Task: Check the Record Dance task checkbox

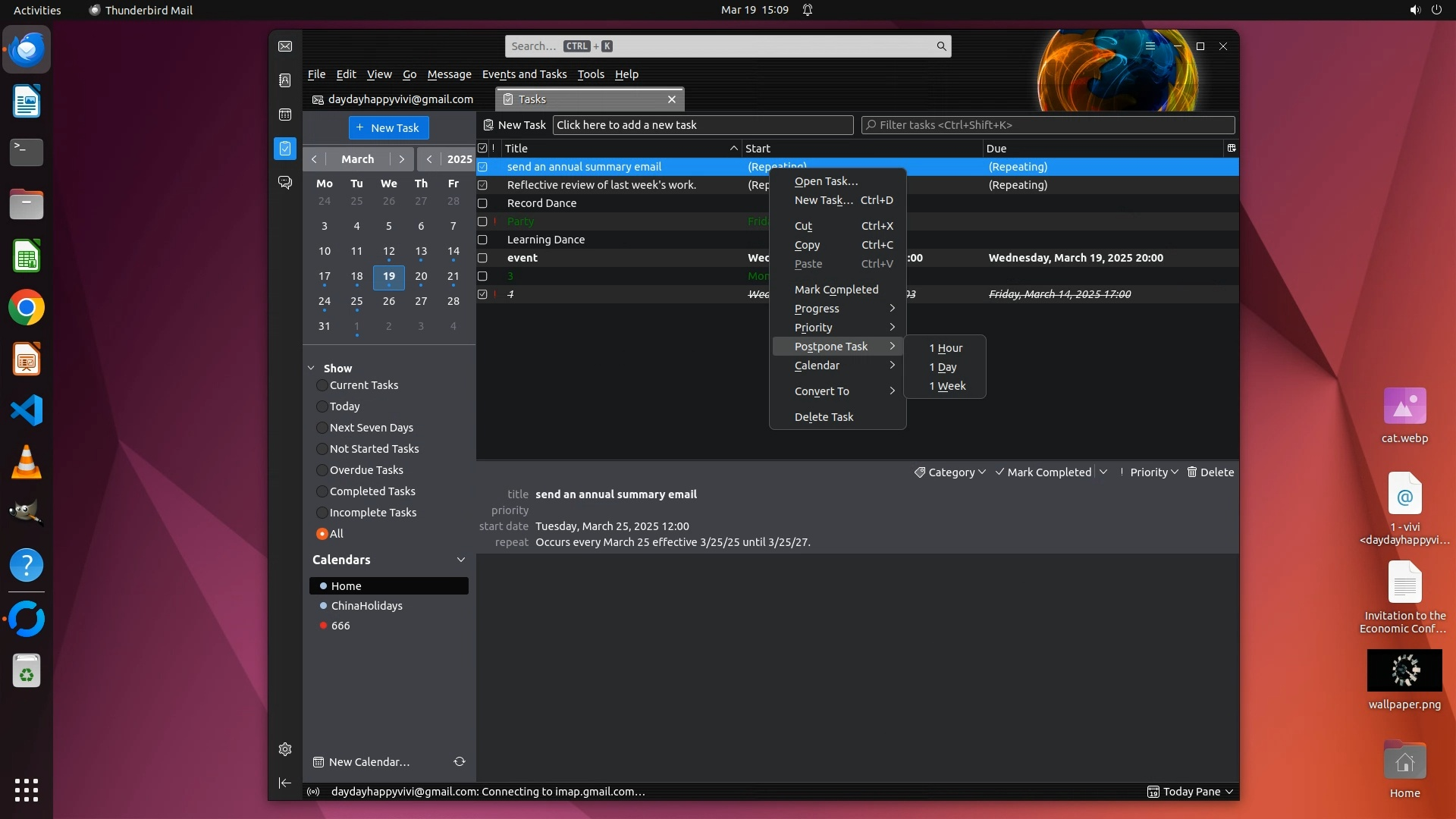Action: (x=482, y=203)
